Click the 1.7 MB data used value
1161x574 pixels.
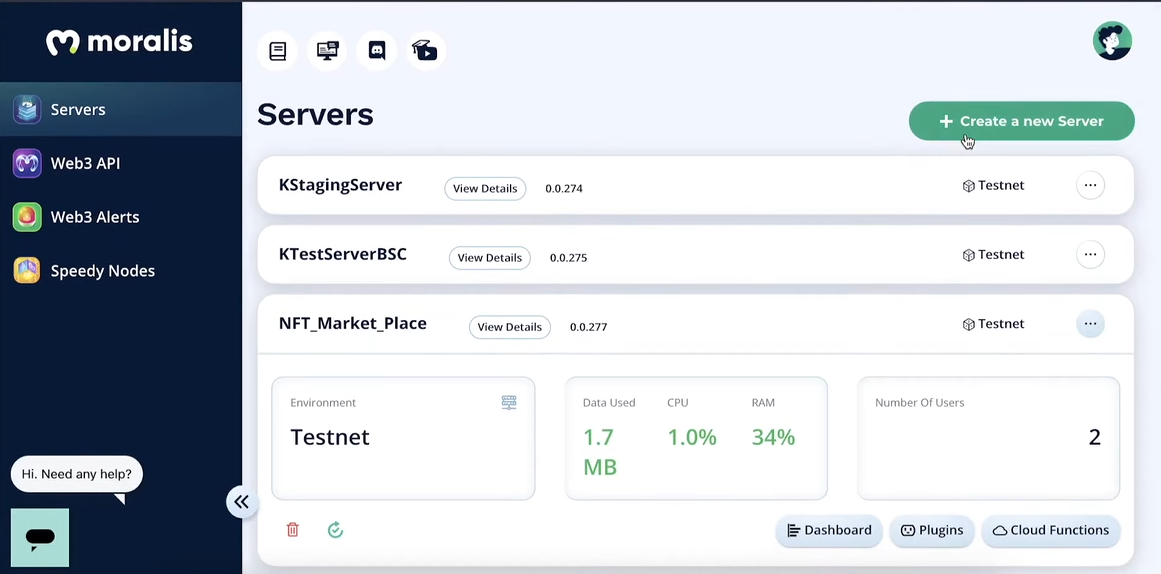pos(600,452)
